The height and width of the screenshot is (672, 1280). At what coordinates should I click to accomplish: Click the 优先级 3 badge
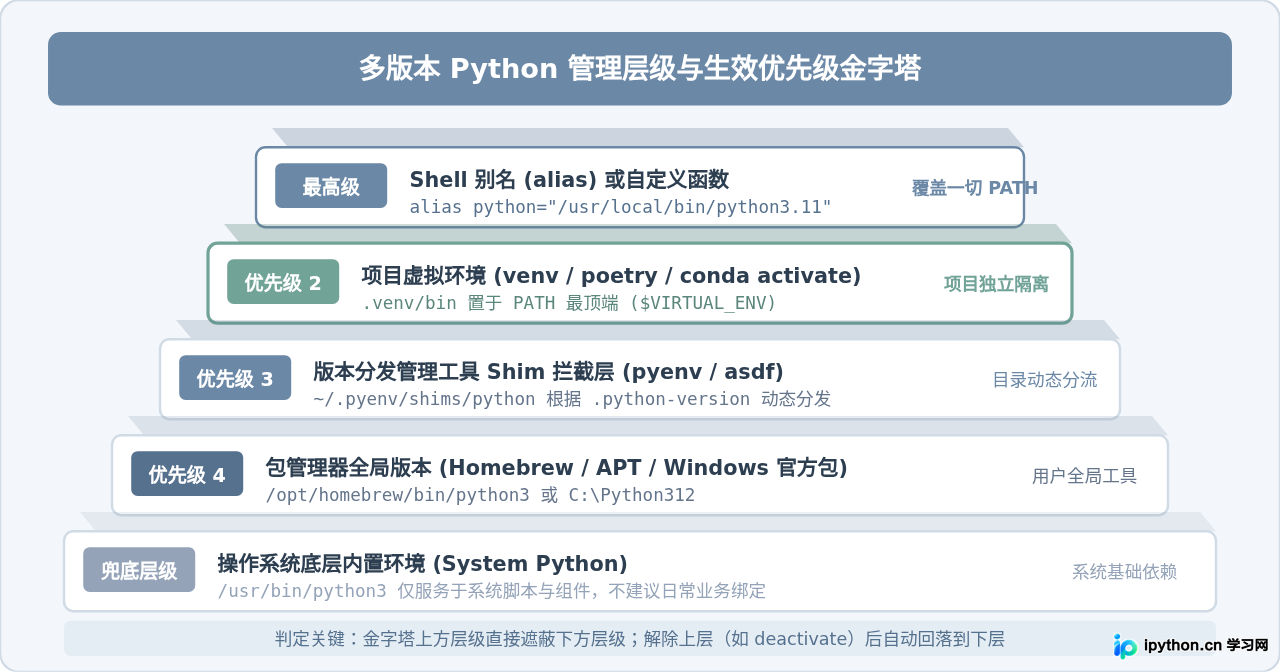(235, 378)
